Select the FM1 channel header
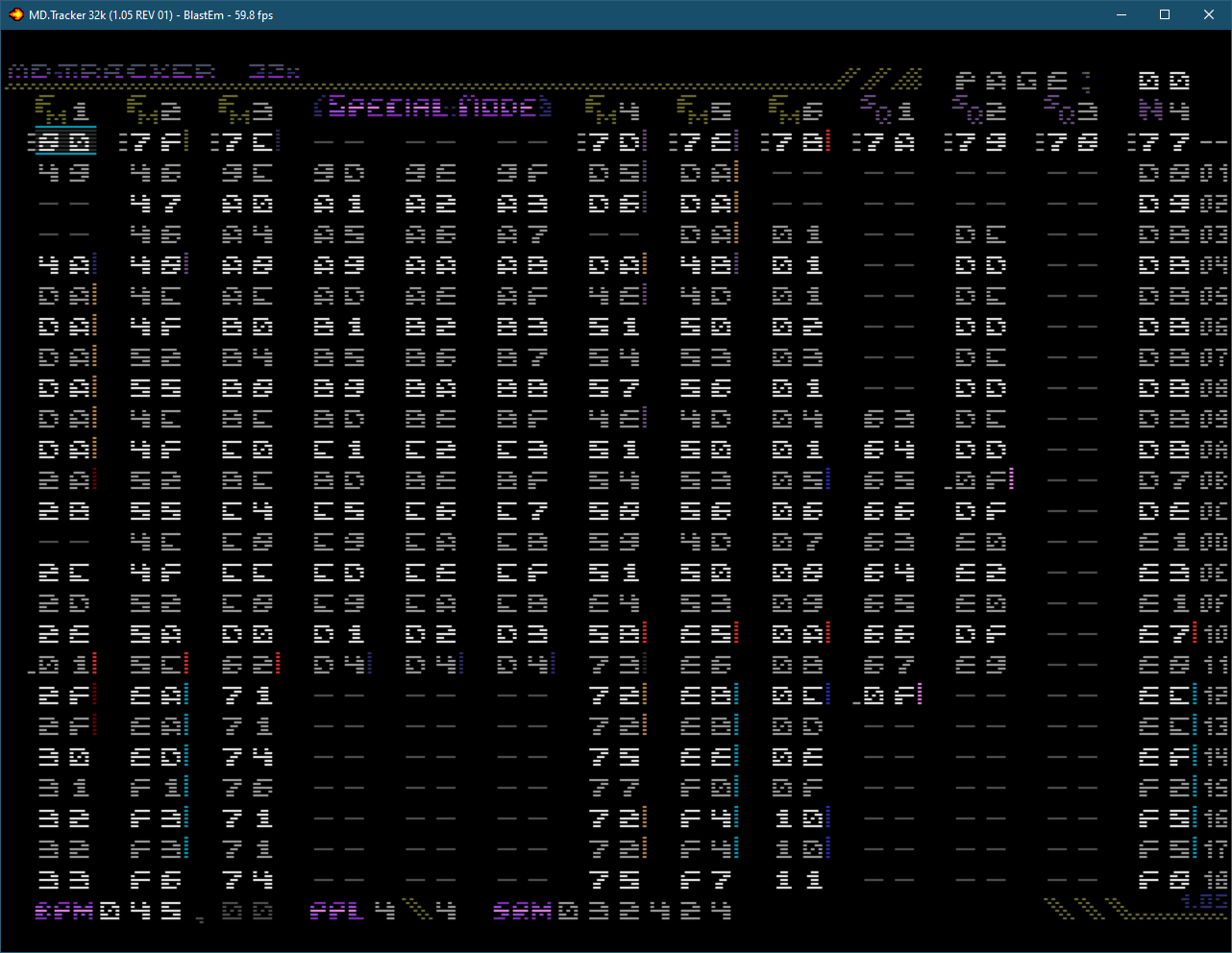 [x=62, y=110]
